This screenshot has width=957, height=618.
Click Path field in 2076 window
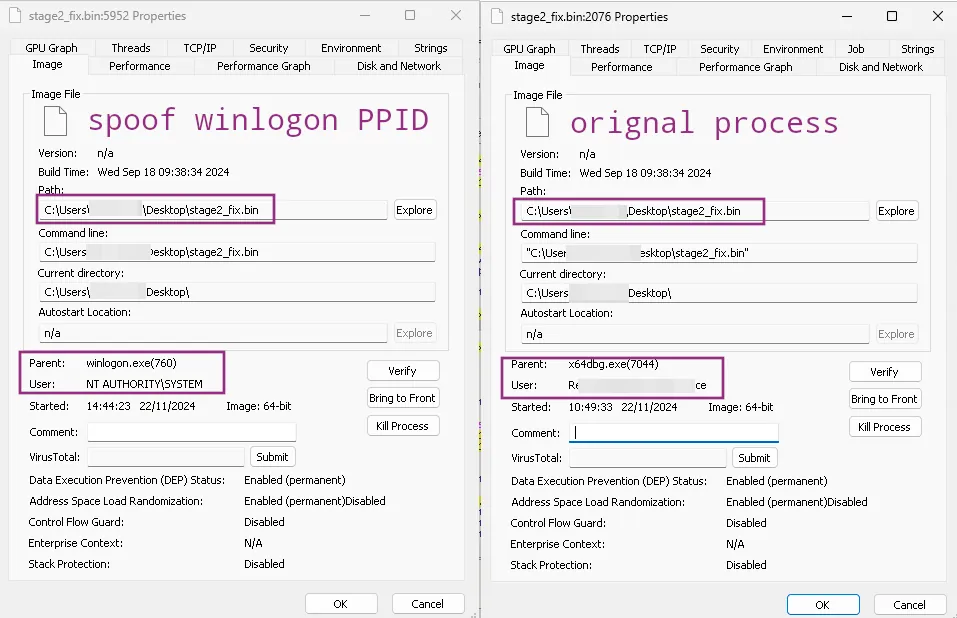click(x=695, y=211)
